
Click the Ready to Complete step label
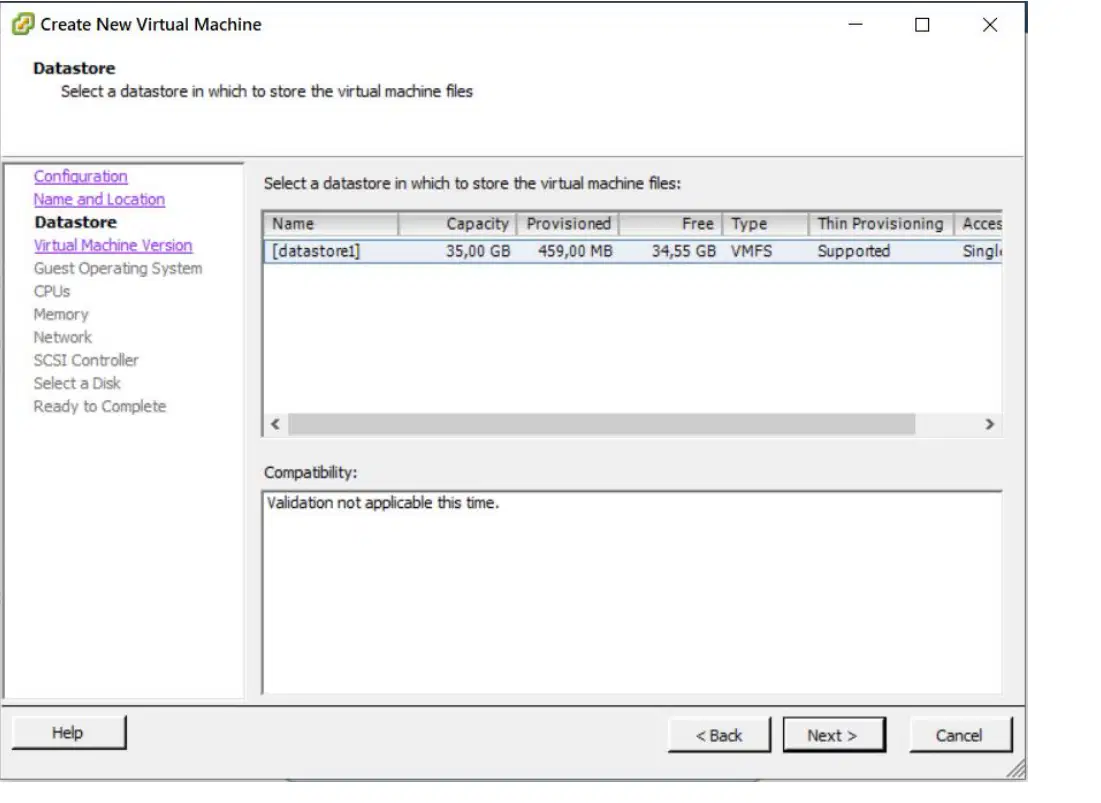[x=100, y=406]
